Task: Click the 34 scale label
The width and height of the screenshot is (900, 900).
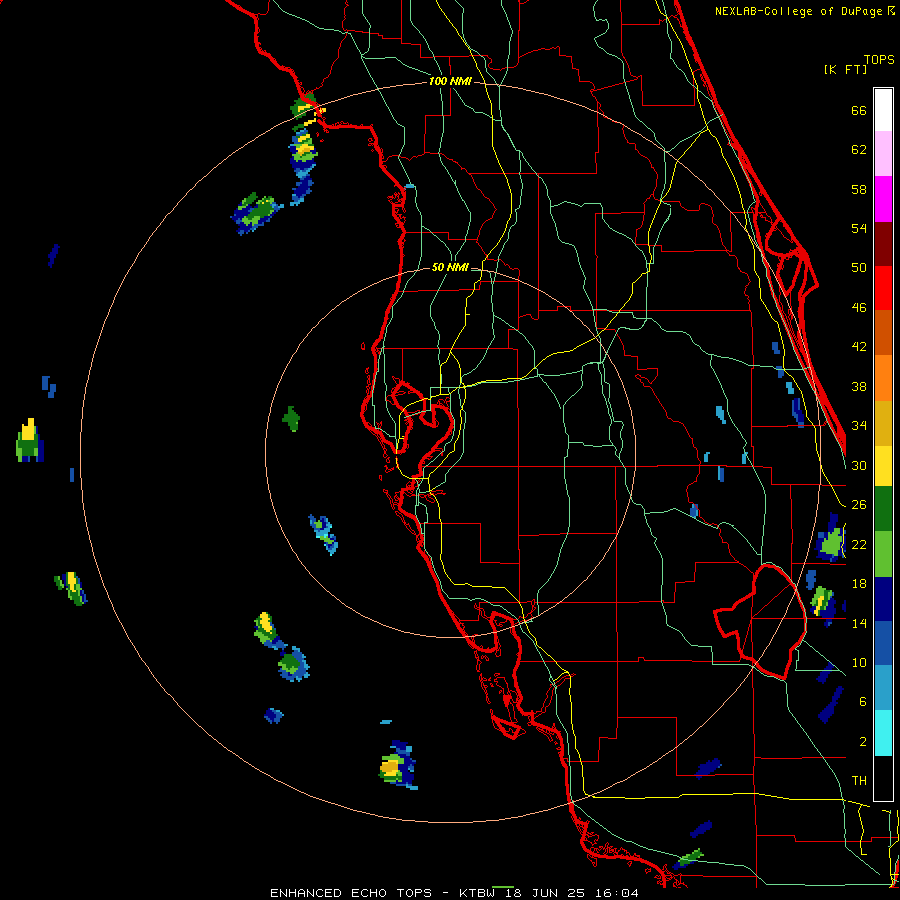Action: (x=859, y=425)
